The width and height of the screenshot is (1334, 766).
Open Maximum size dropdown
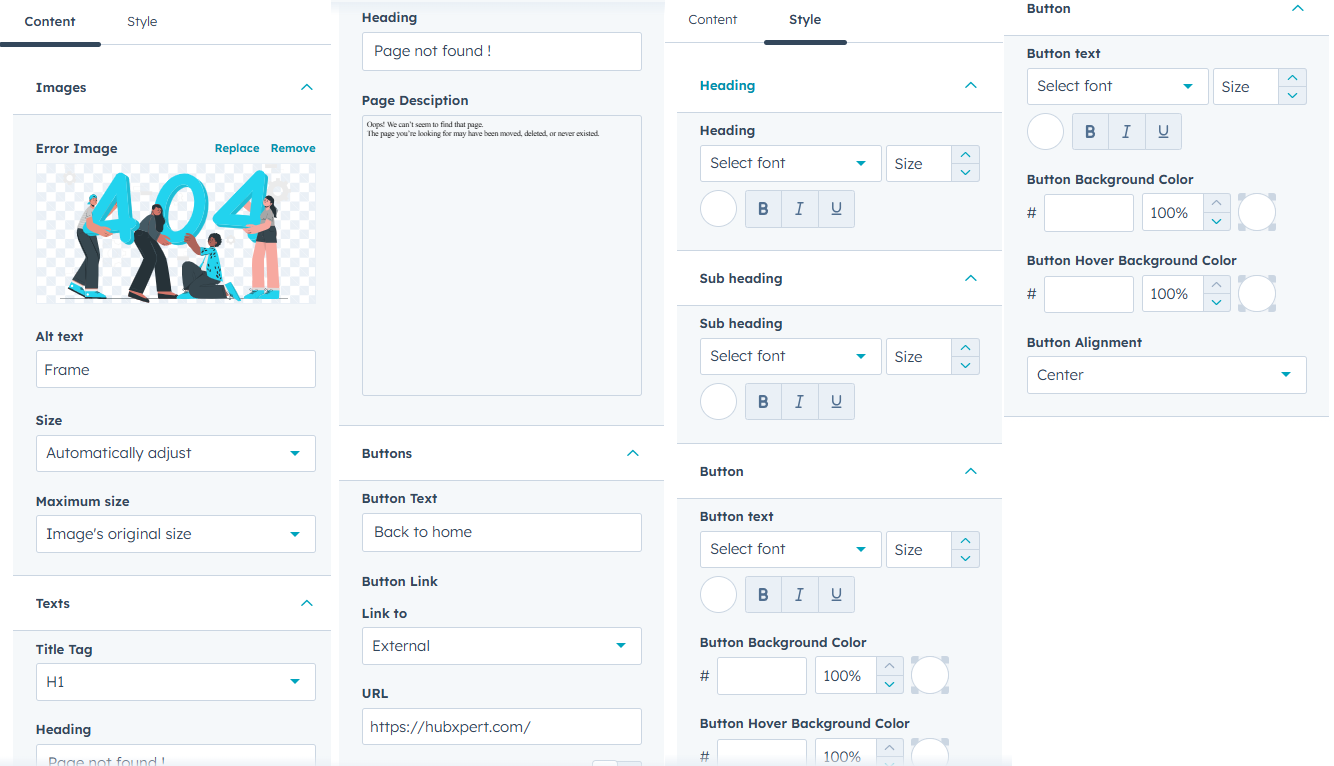[176, 534]
